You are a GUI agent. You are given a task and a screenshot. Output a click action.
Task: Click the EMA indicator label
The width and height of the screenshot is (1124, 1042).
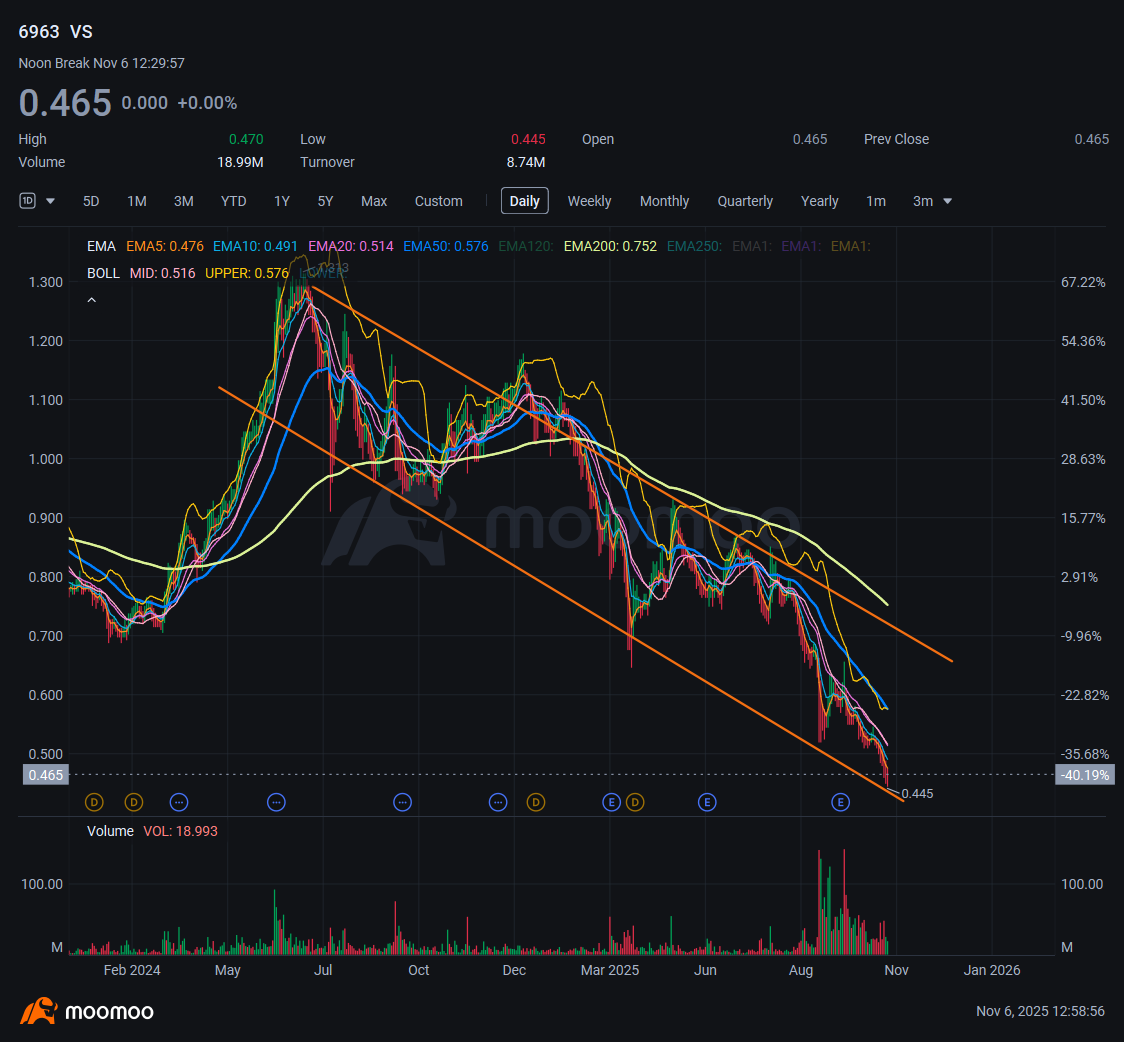click(101, 247)
